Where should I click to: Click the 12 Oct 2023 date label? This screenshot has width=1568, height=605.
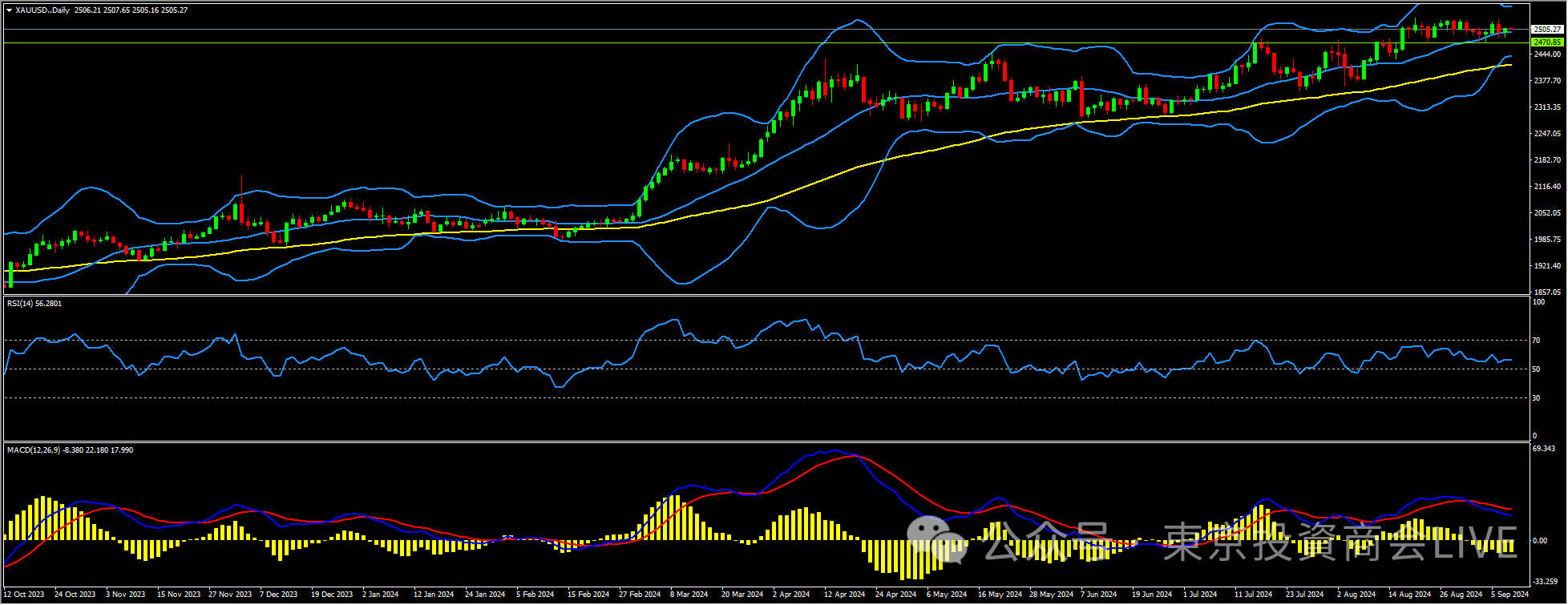[24, 595]
